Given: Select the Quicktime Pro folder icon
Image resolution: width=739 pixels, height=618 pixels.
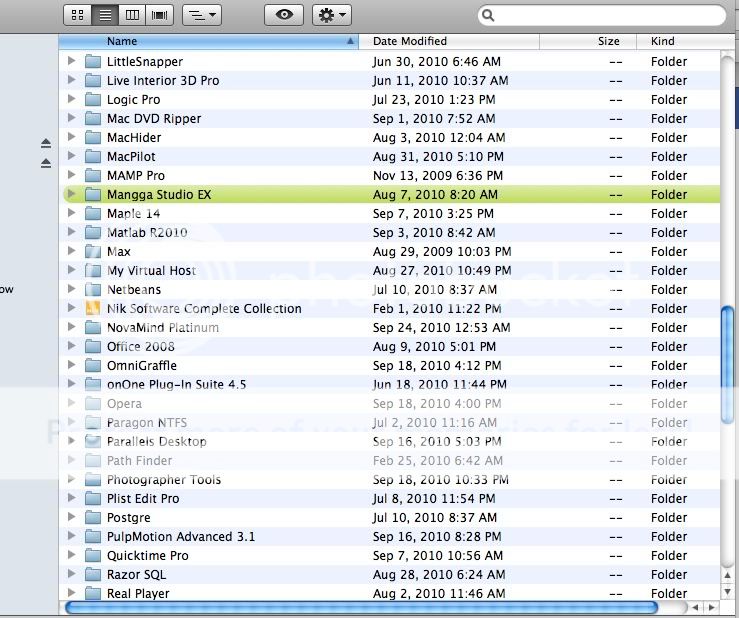Looking at the screenshot, I should (x=93, y=556).
